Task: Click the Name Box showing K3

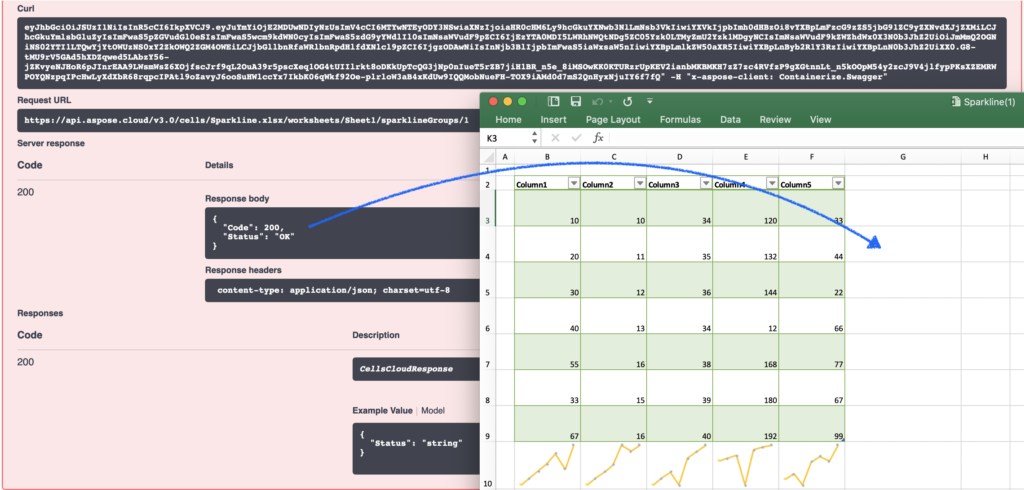Action: [505, 138]
